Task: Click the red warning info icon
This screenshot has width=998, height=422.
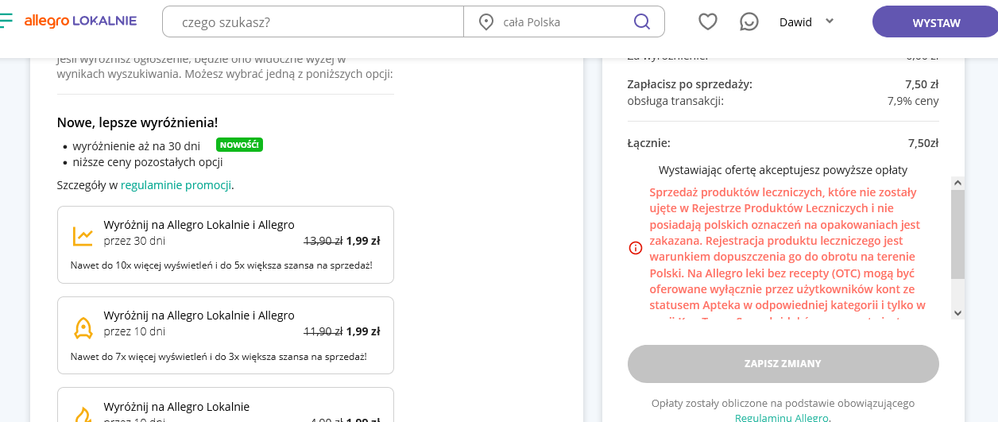Action: (635, 248)
